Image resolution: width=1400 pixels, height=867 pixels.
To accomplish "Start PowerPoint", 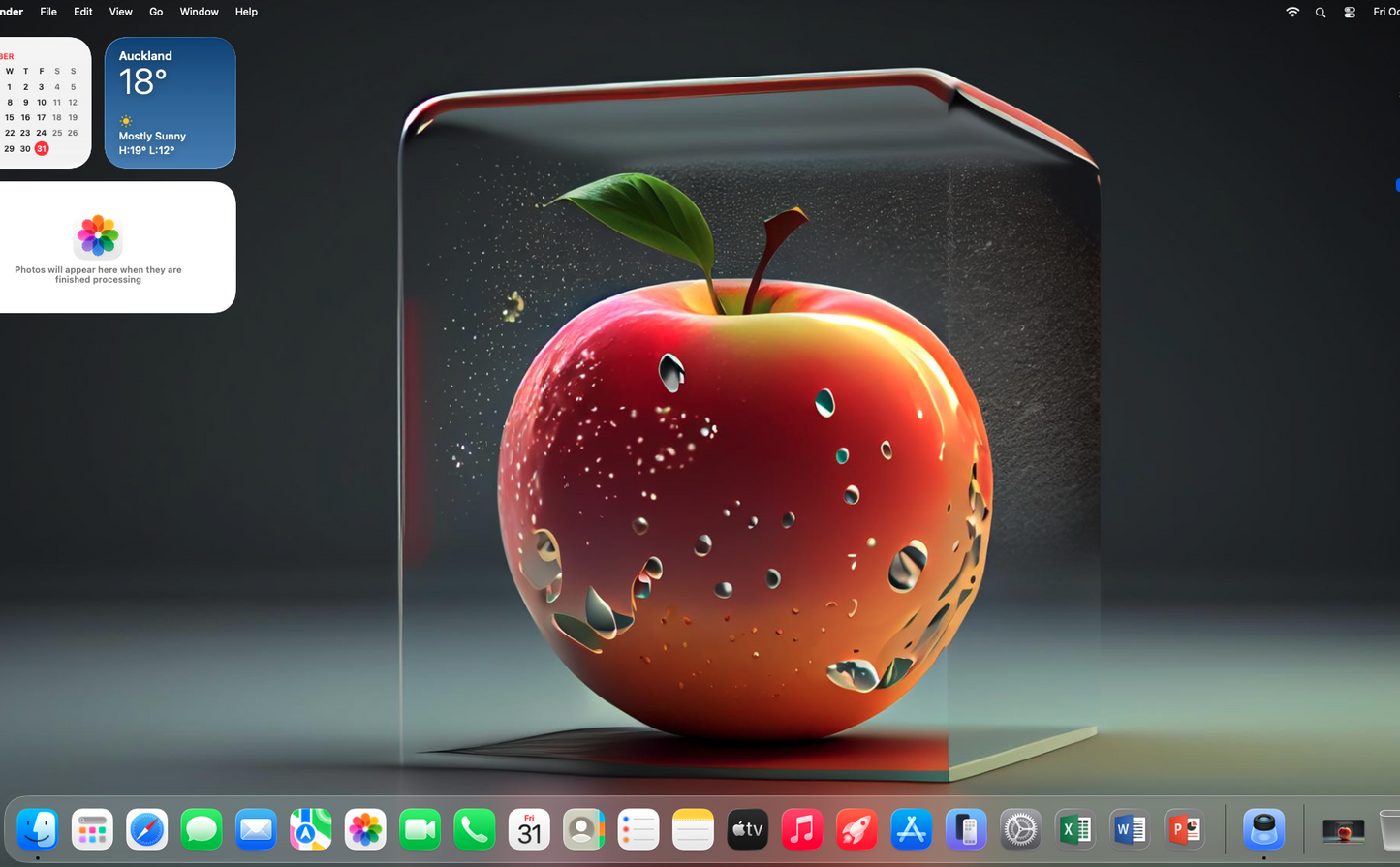I will click(x=1183, y=829).
